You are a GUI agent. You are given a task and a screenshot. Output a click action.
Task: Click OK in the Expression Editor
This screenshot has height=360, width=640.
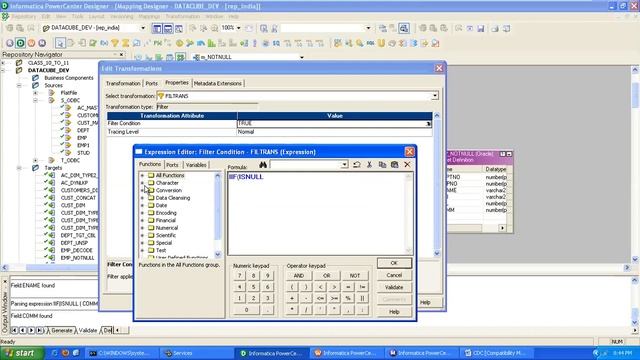click(394, 263)
